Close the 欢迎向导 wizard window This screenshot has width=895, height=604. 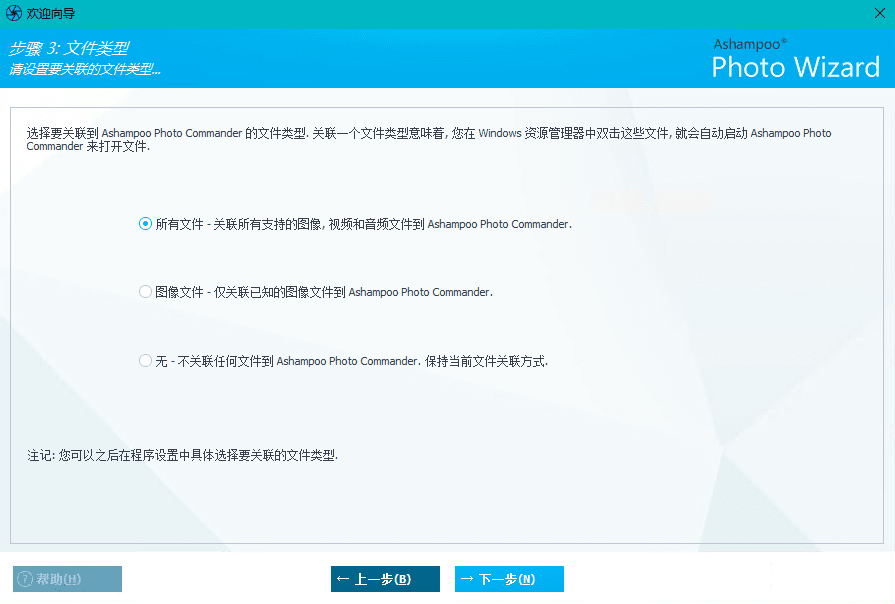click(x=880, y=13)
